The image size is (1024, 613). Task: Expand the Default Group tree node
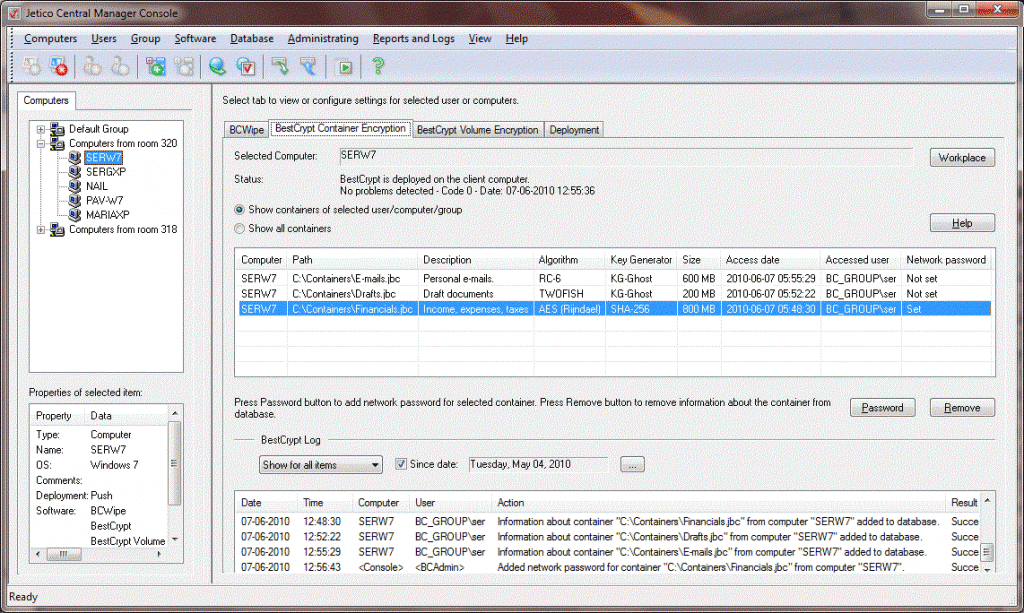coord(40,129)
